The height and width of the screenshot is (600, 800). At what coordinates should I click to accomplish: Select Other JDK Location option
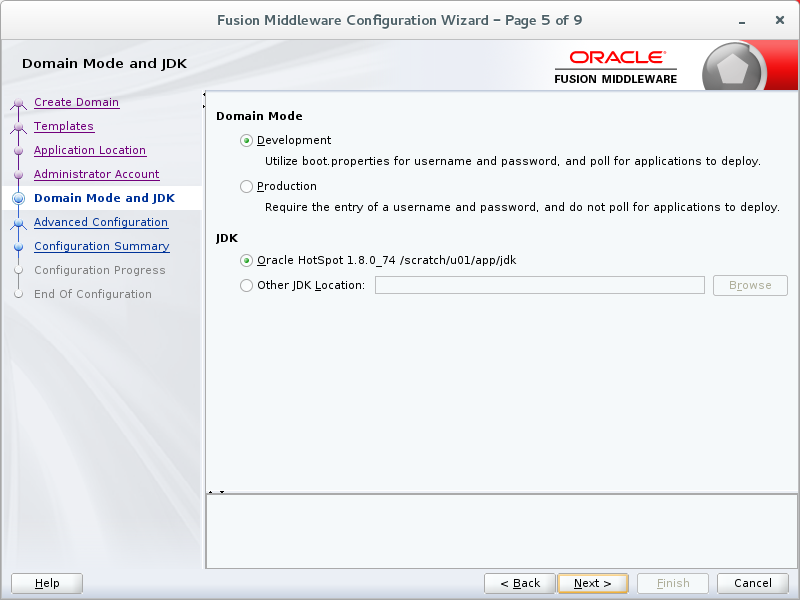[x=246, y=285]
